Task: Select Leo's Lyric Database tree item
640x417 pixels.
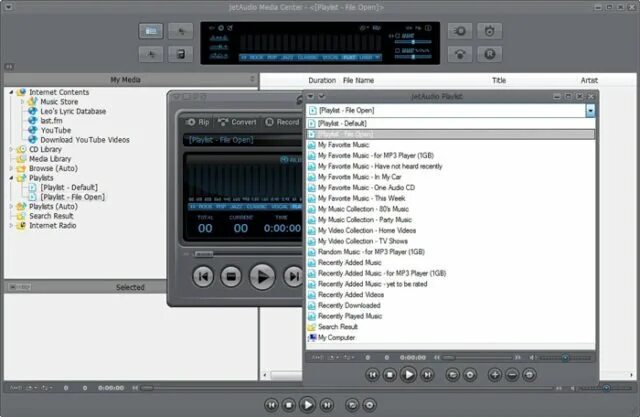Action: (73, 111)
